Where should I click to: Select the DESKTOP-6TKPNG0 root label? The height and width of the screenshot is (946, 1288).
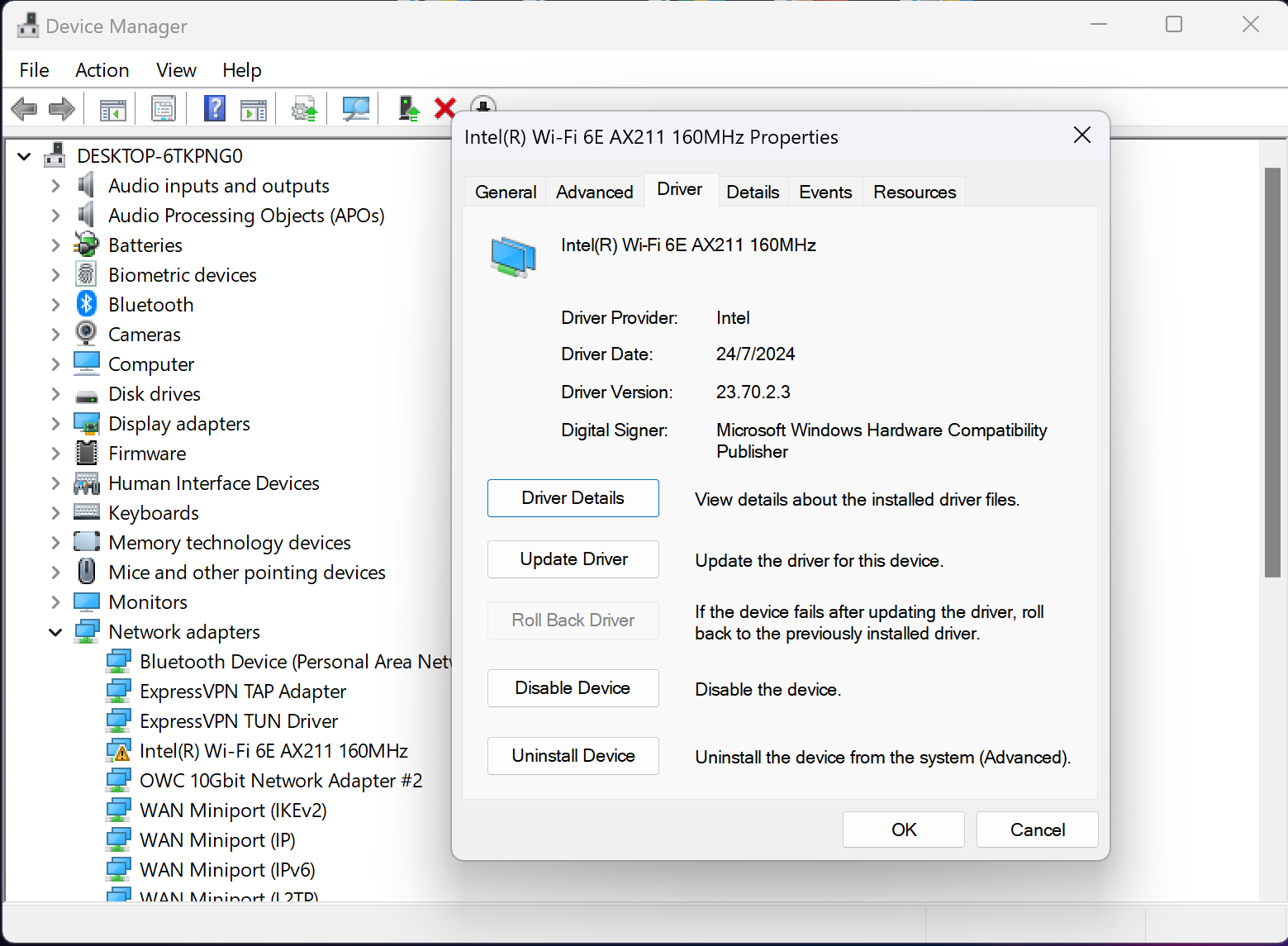click(x=159, y=155)
